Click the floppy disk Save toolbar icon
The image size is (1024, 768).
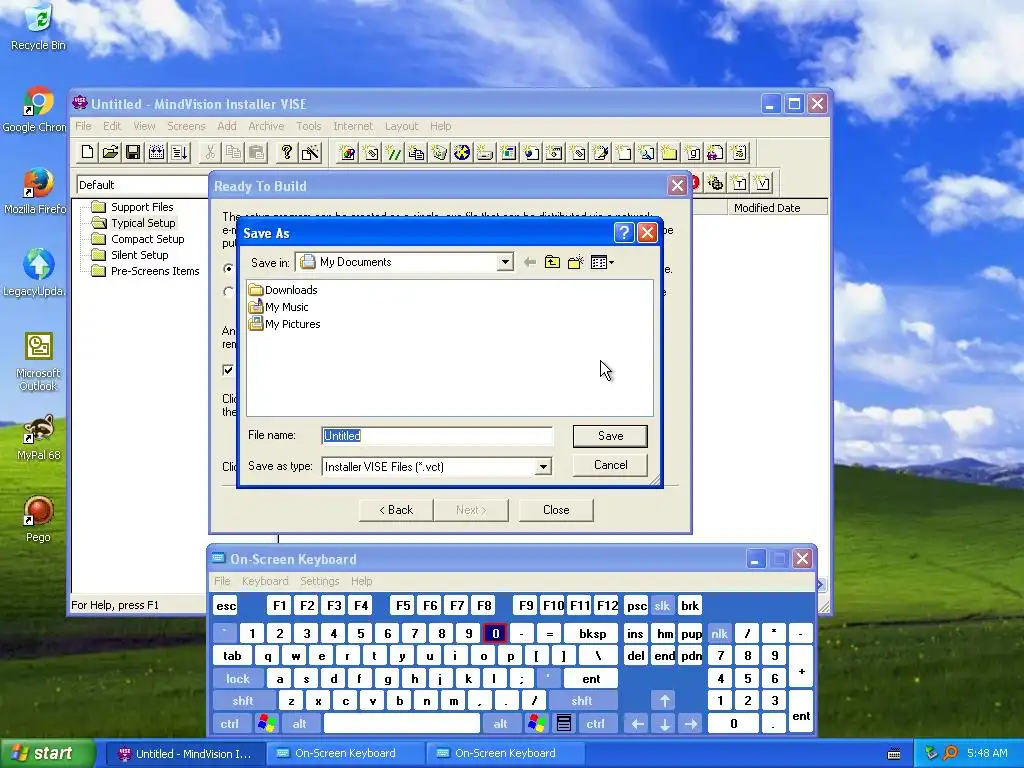[133, 152]
